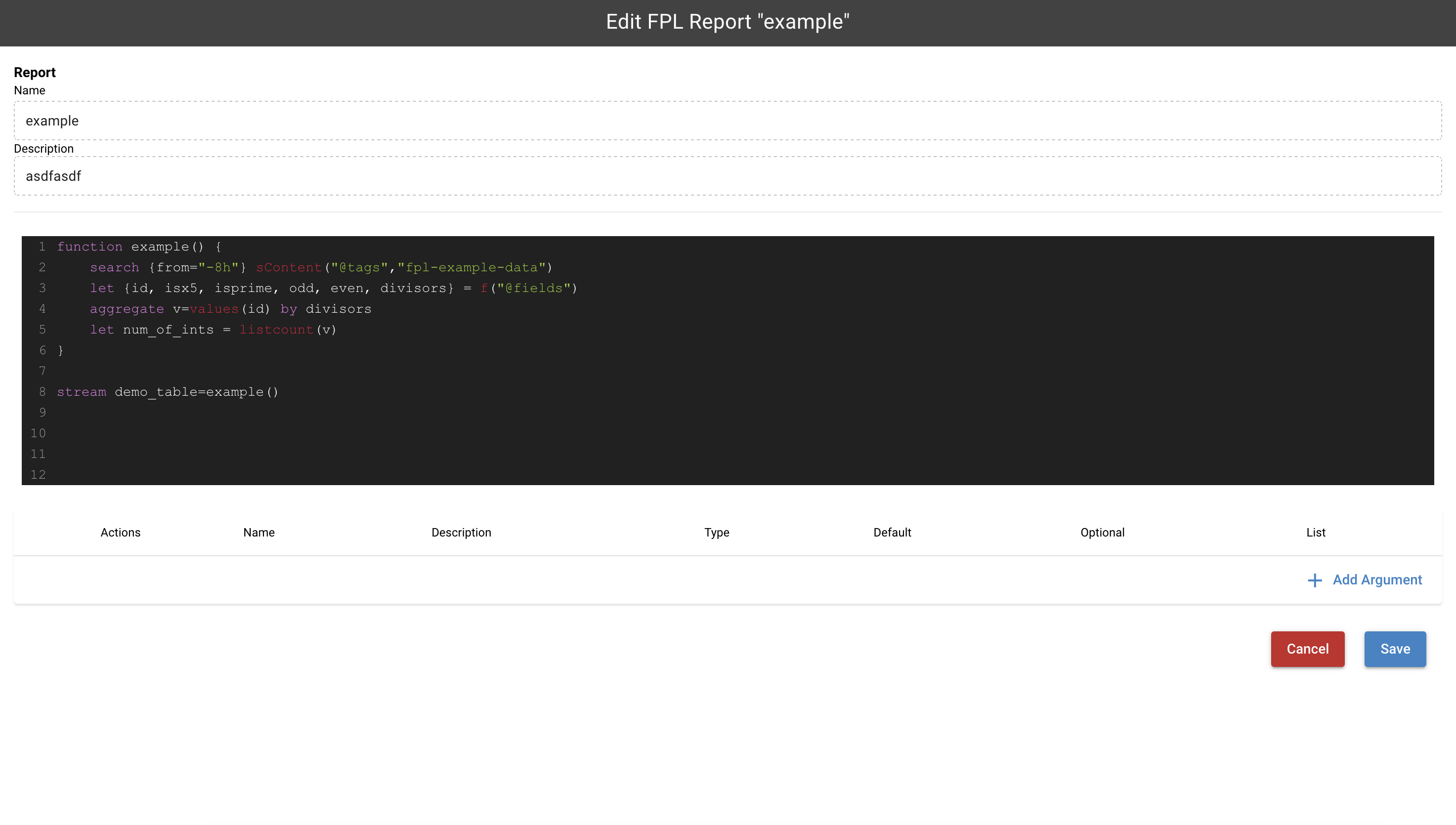Focus the Description field containing "asdfasdf"
This screenshot has height=825, width=1456.
[728, 176]
